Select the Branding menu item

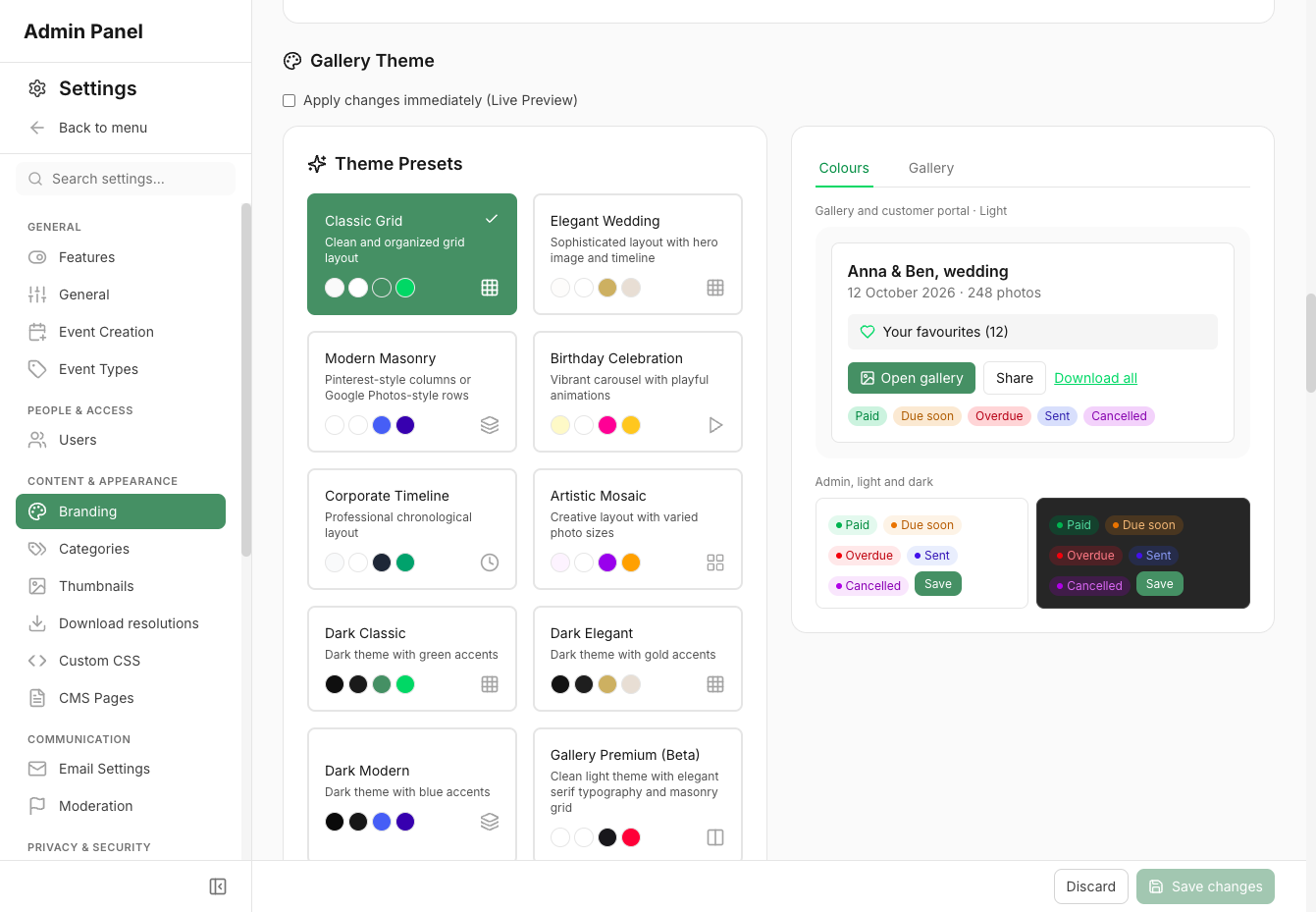(121, 511)
